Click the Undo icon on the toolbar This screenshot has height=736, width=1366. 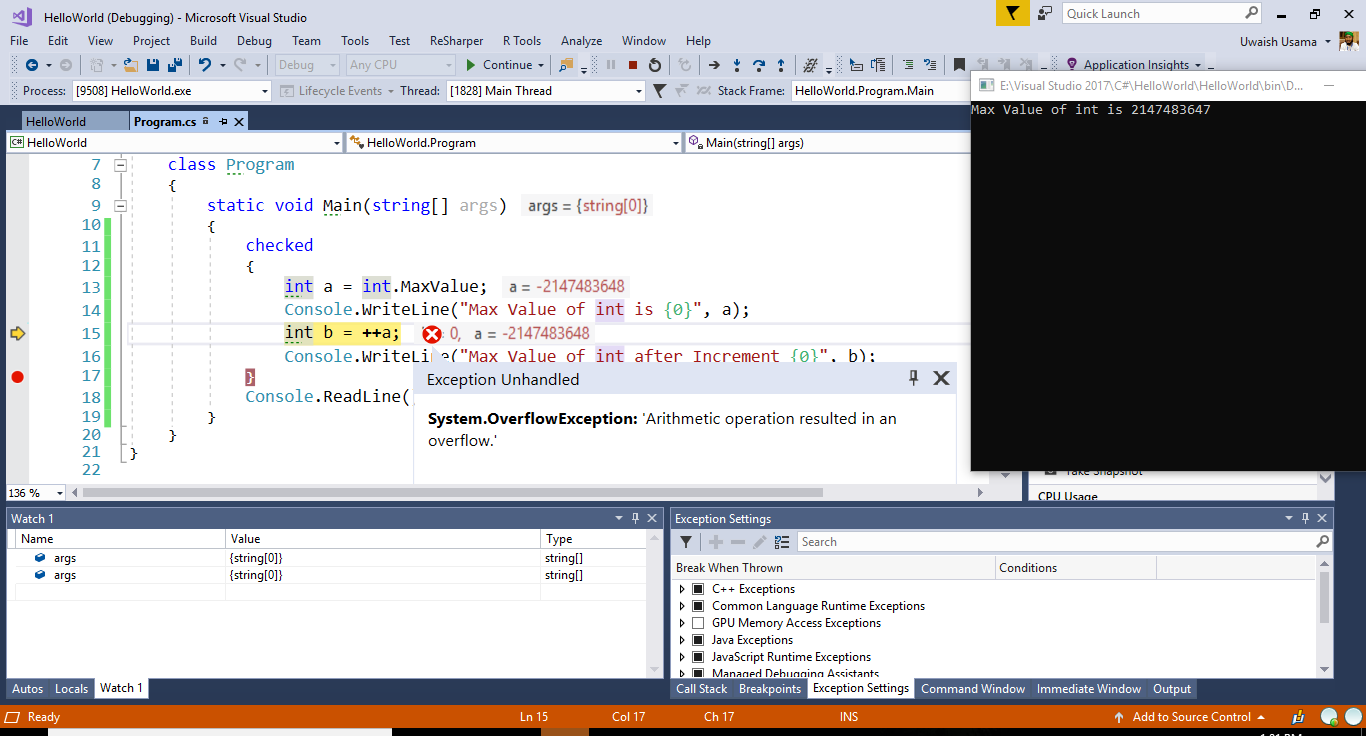[x=203, y=64]
